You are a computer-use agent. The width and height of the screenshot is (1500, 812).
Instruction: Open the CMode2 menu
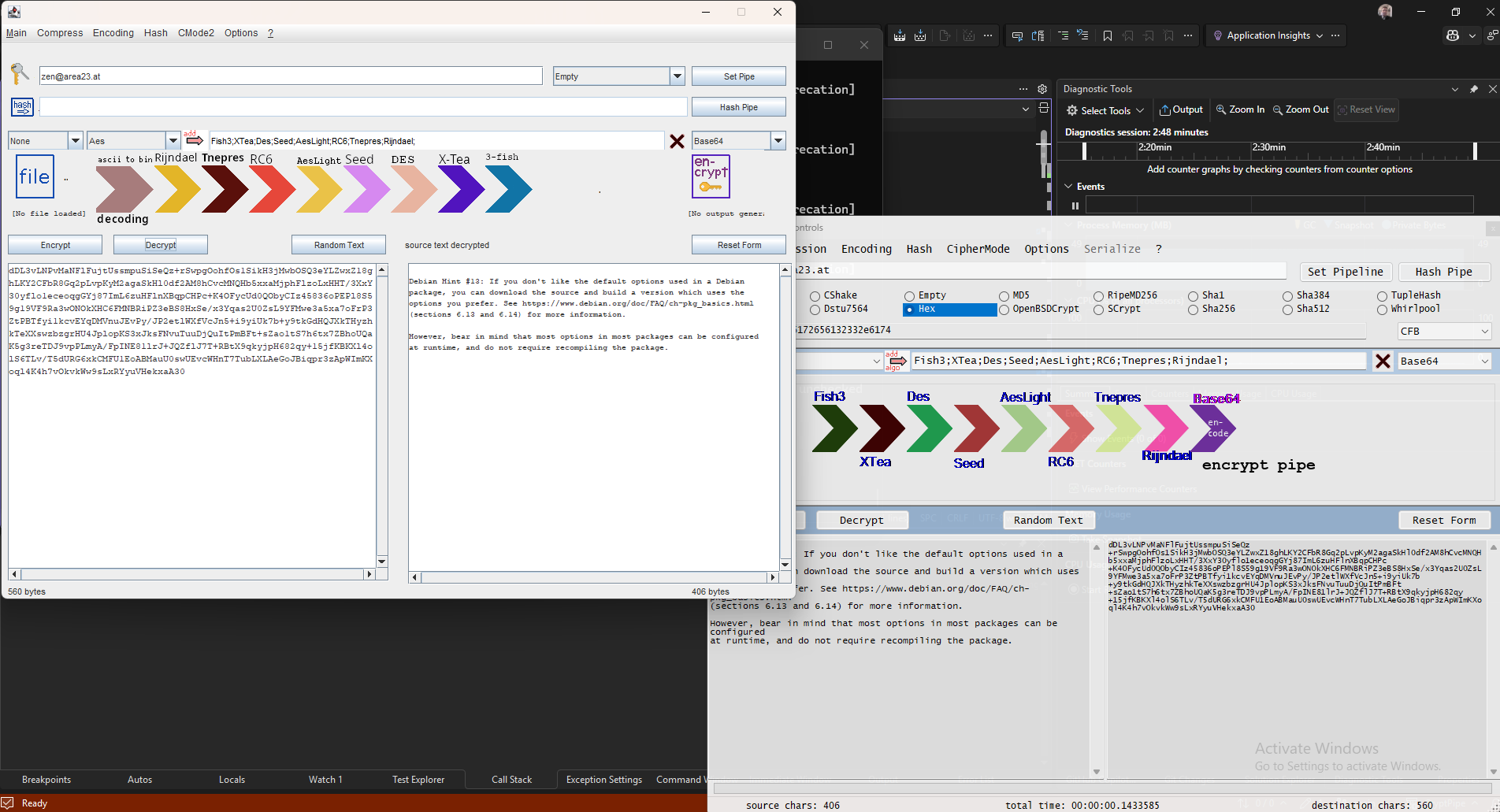click(196, 33)
